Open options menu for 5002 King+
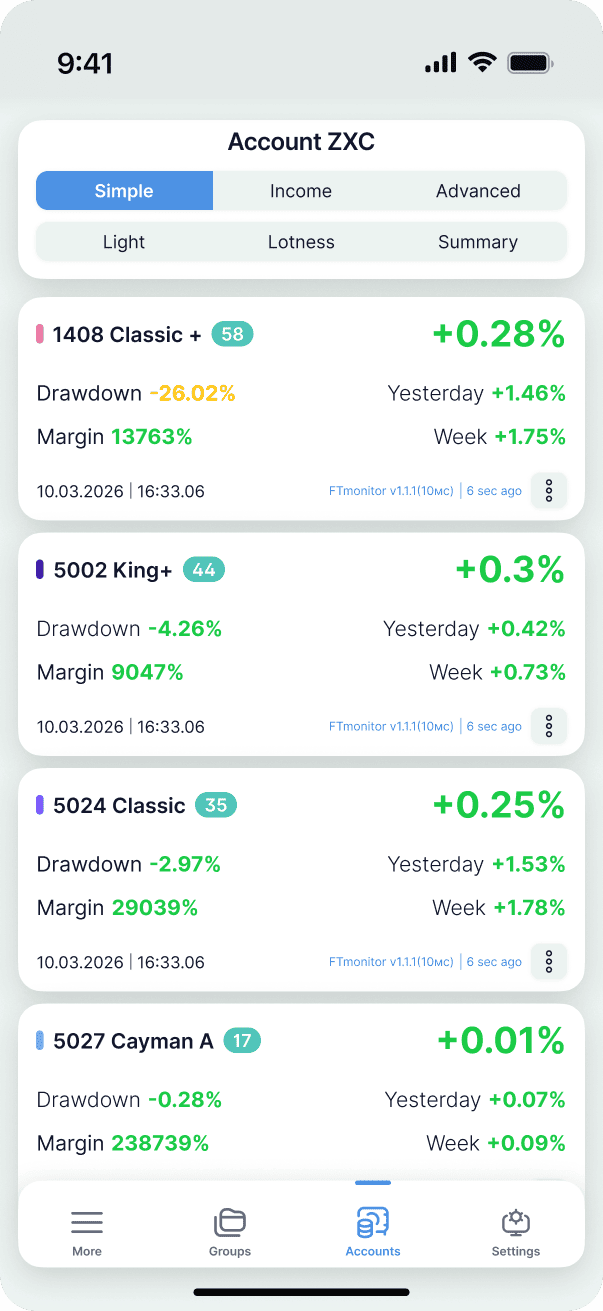 [549, 726]
